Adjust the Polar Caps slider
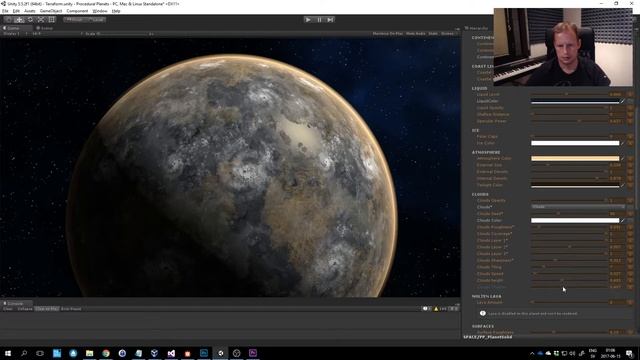This screenshot has width=640, height=360. (x=569, y=136)
